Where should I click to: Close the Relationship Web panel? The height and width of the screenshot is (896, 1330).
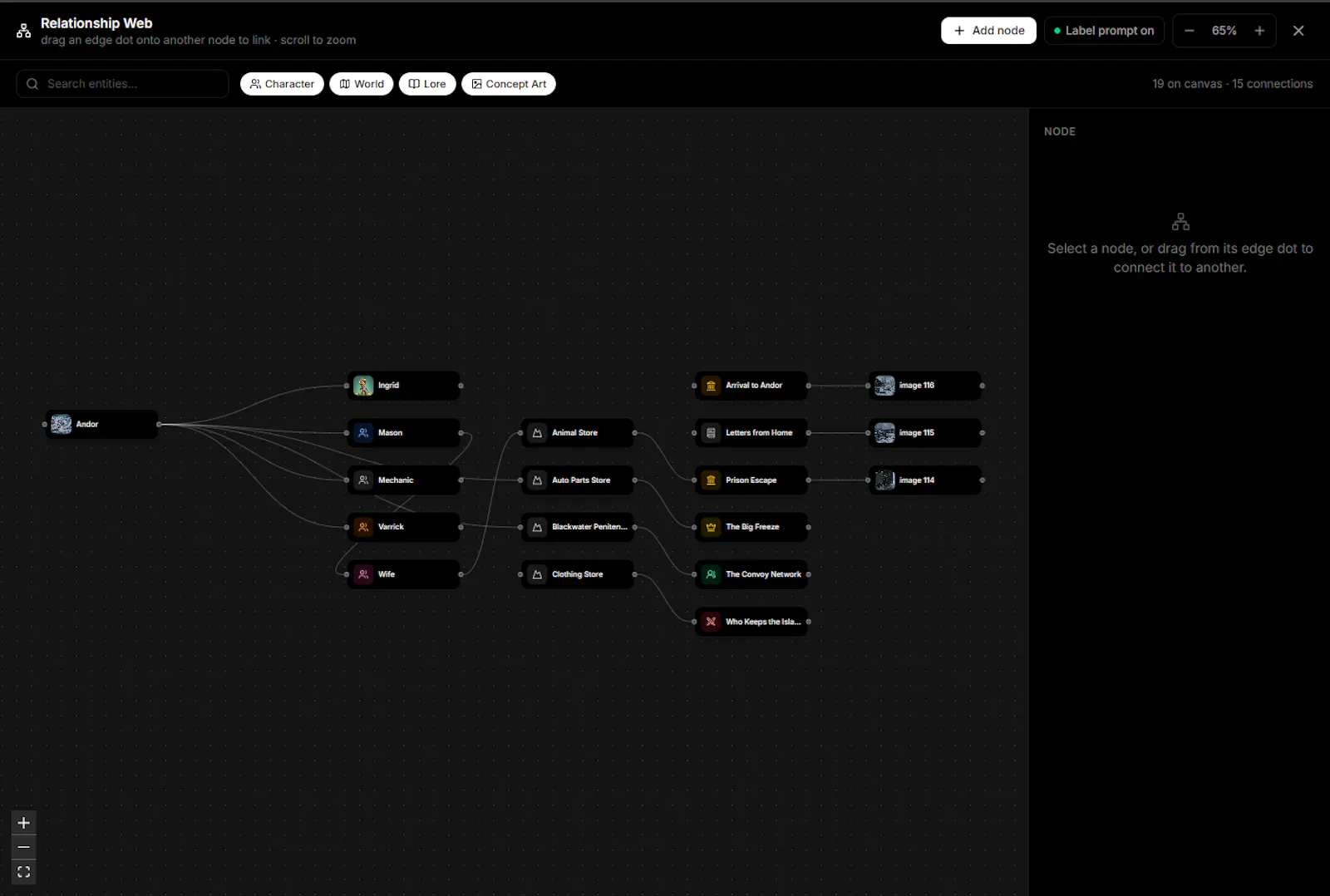tap(1298, 31)
